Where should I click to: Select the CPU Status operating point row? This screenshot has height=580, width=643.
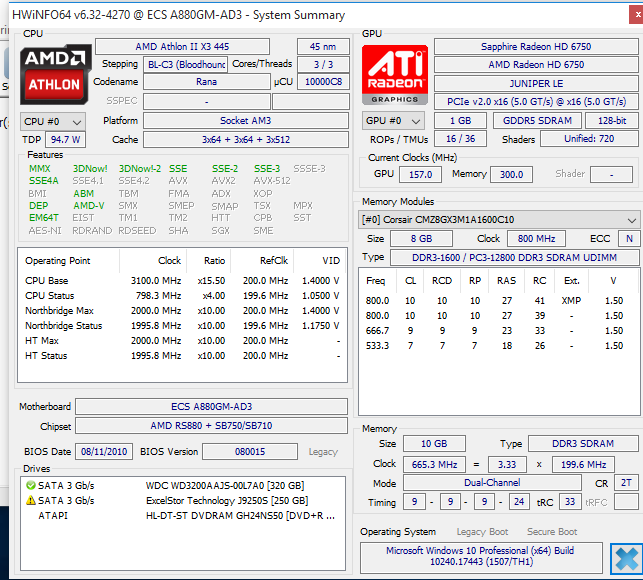coord(182,296)
